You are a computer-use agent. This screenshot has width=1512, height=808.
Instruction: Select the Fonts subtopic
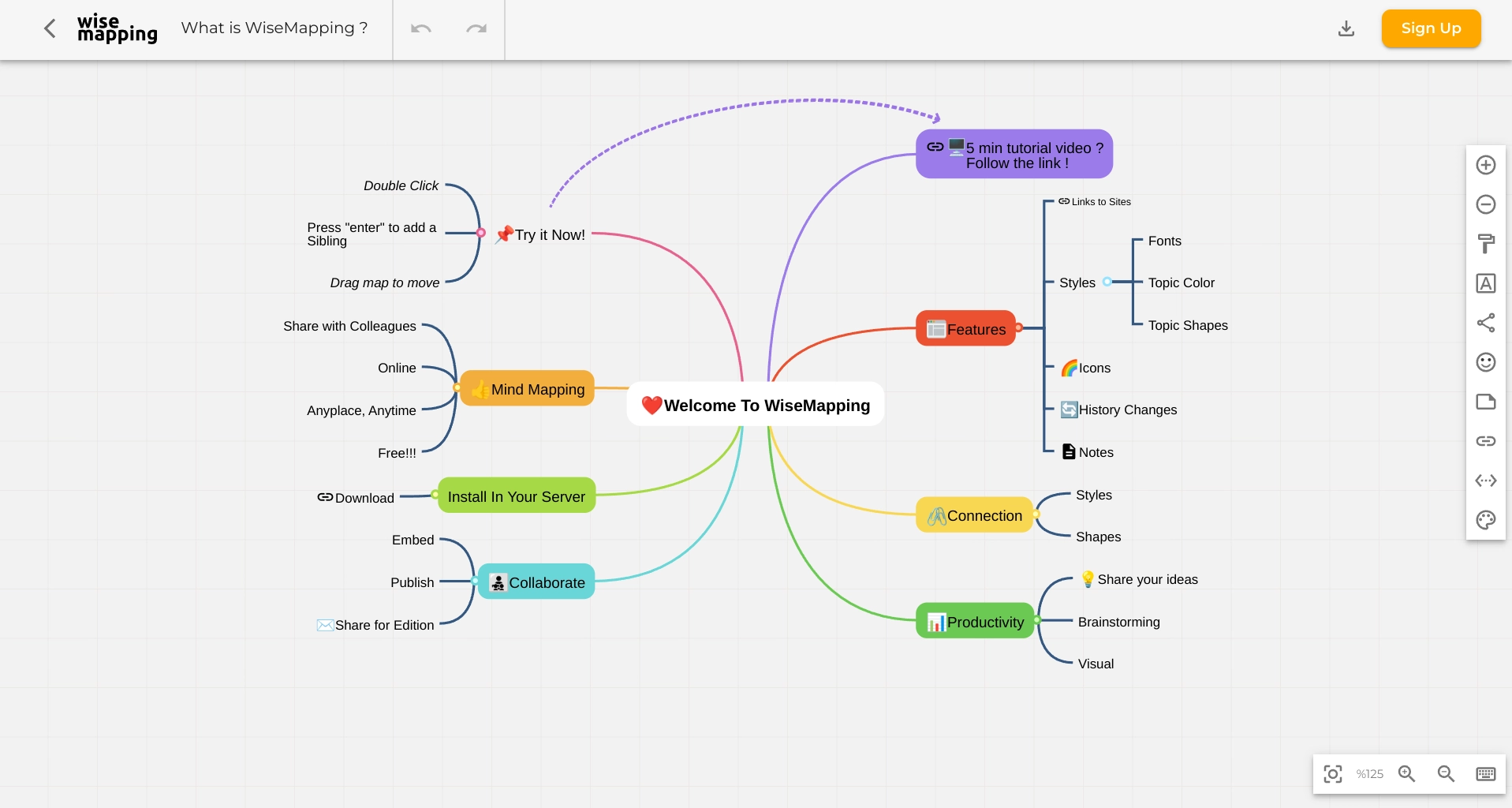click(1164, 241)
